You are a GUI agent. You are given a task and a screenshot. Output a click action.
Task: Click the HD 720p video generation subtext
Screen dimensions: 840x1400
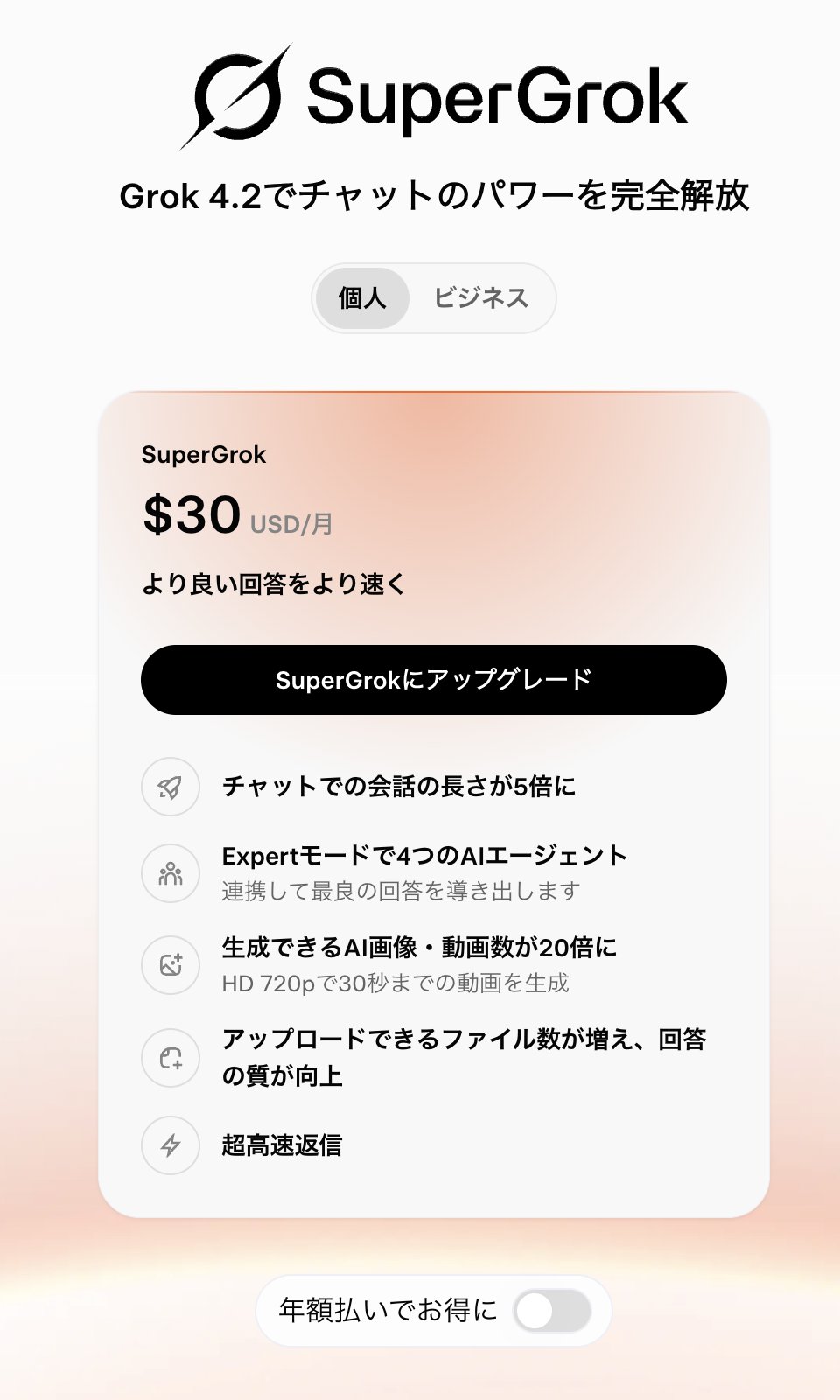click(x=395, y=983)
